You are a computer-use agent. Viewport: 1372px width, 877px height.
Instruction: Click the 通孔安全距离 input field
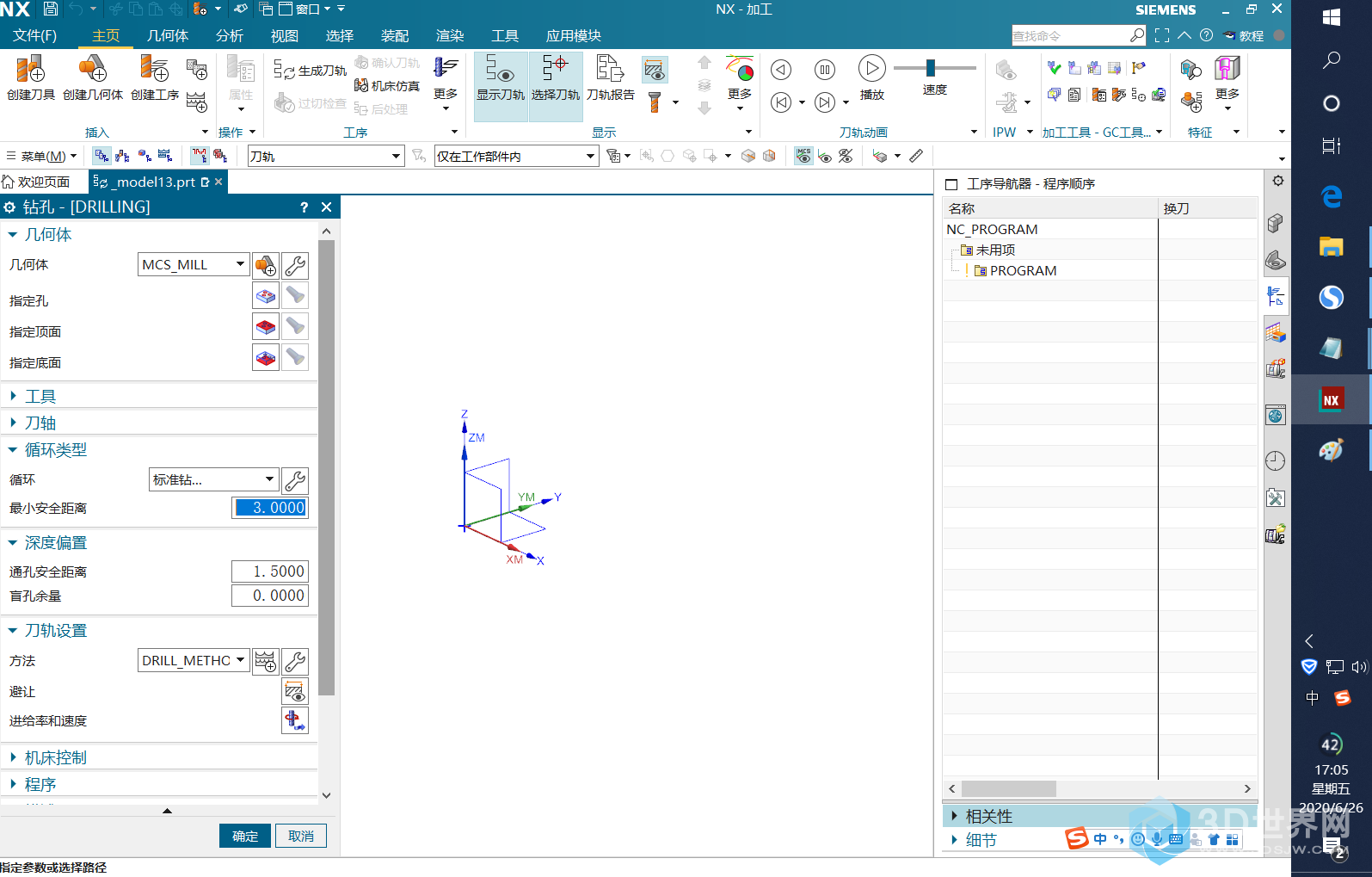[x=270, y=571]
